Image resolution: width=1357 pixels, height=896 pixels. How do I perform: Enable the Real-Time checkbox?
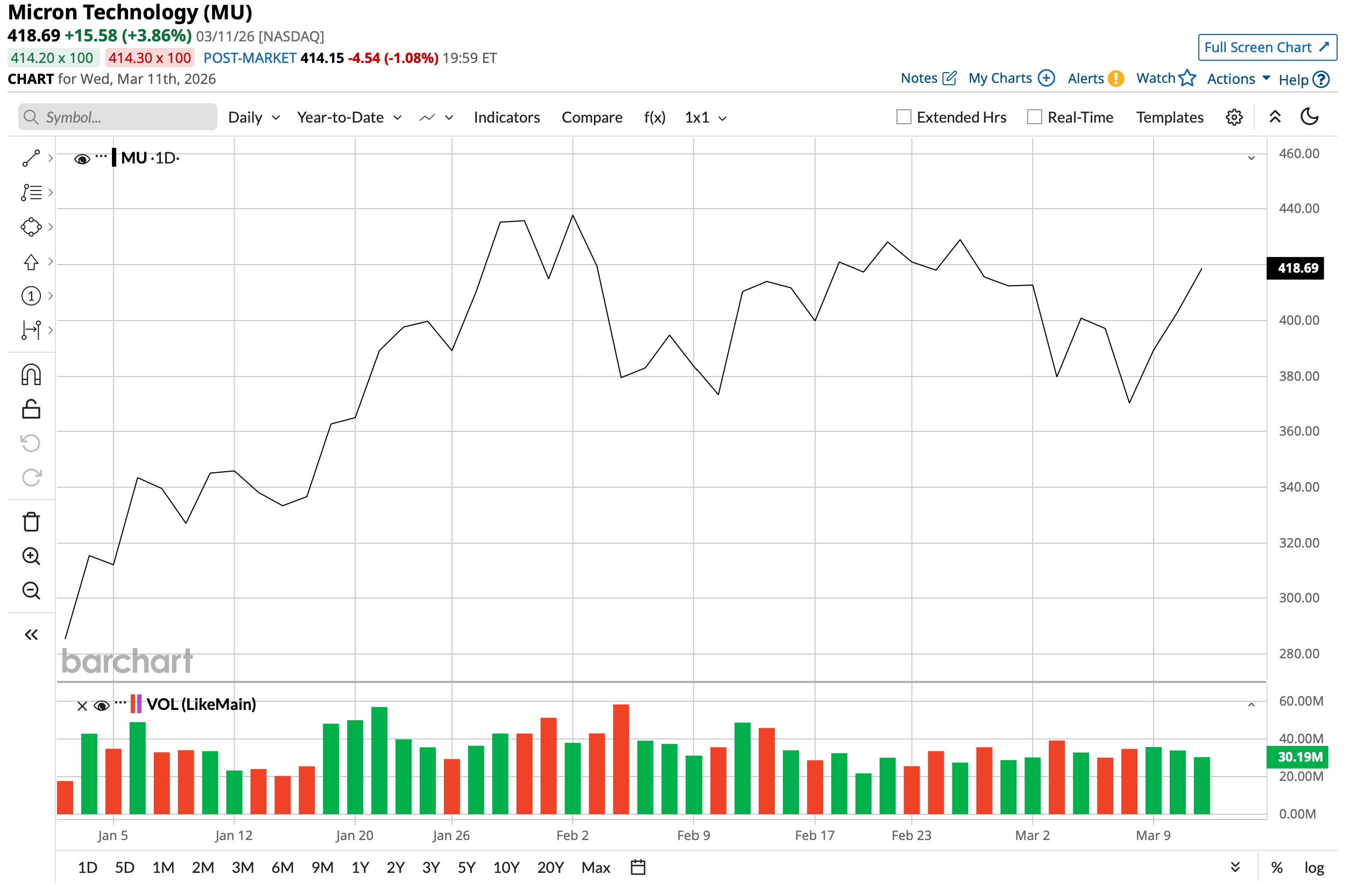(1035, 117)
